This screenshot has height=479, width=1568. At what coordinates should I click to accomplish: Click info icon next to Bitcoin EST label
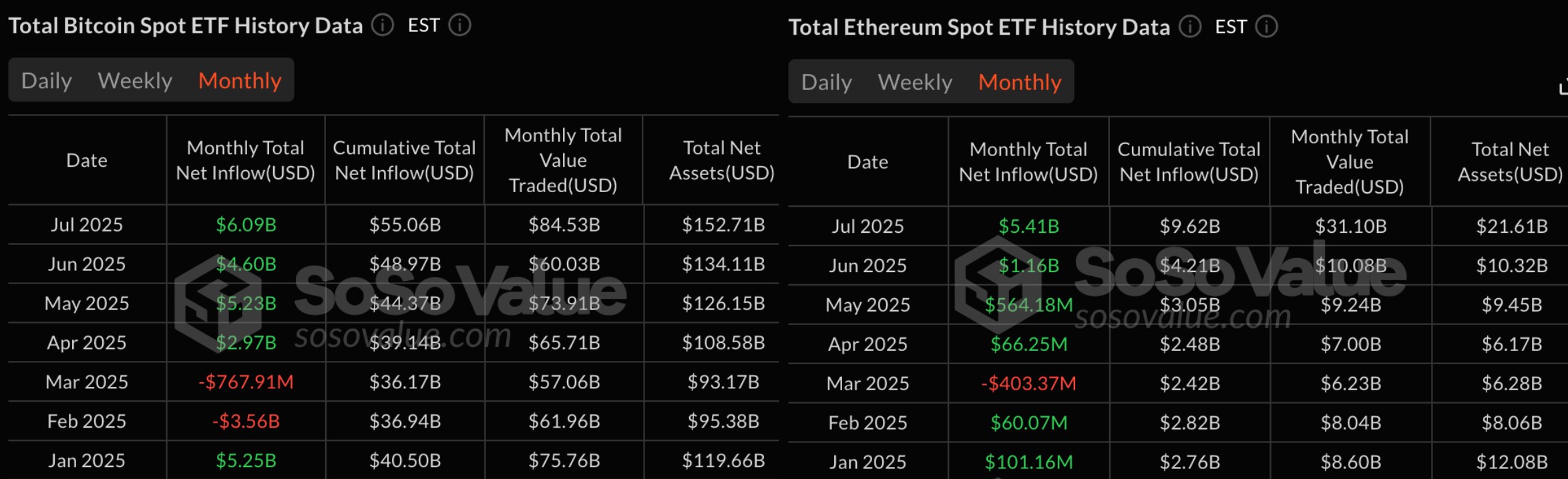[x=459, y=25]
